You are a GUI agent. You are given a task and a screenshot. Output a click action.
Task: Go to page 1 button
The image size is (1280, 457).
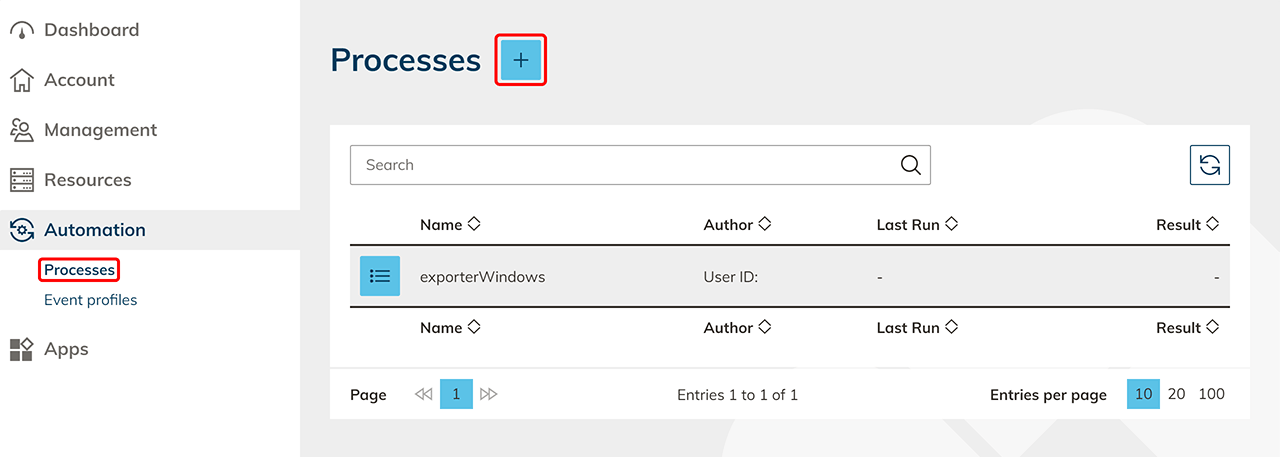[x=456, y=394]
